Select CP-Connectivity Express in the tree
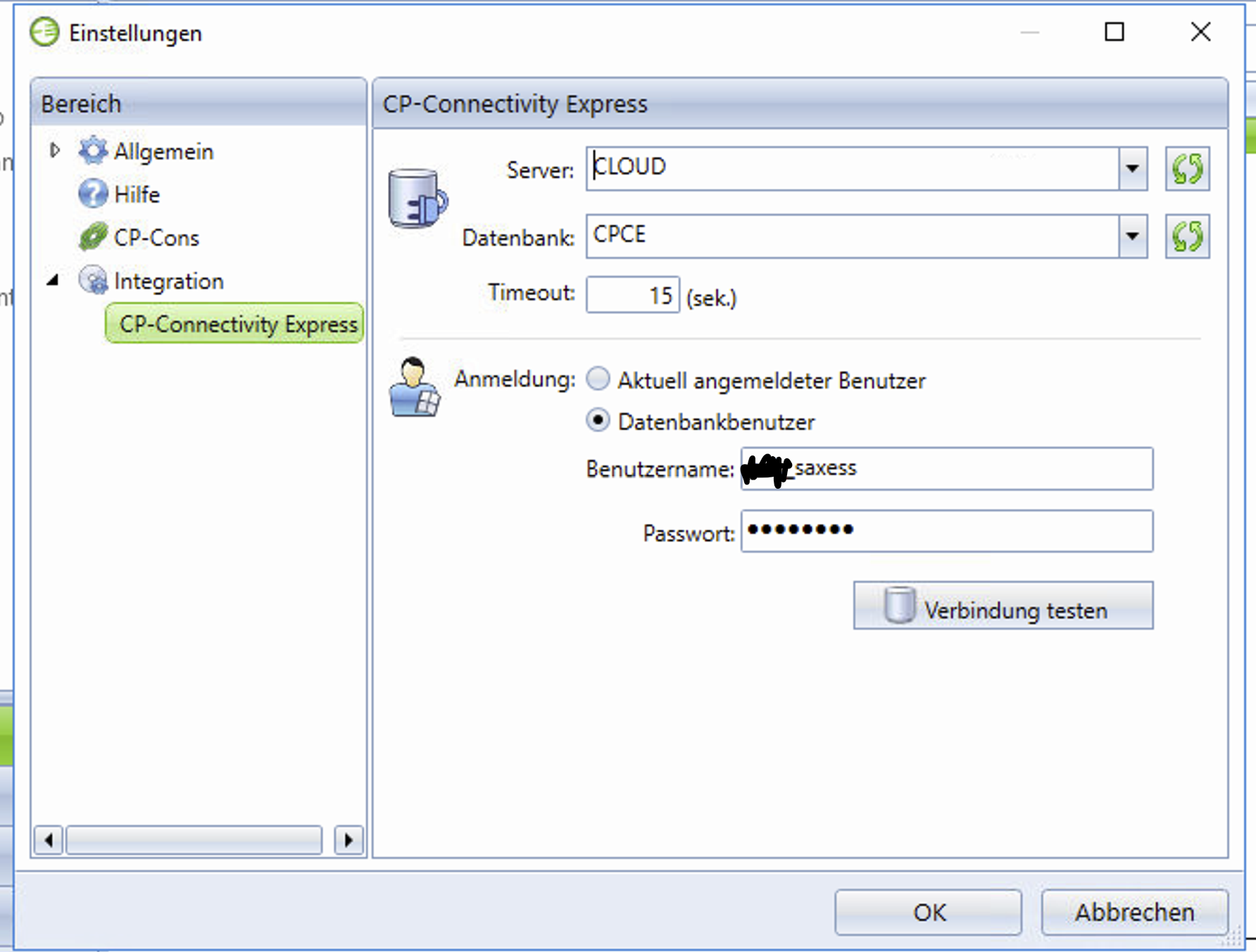 click(x=237, y=324)
